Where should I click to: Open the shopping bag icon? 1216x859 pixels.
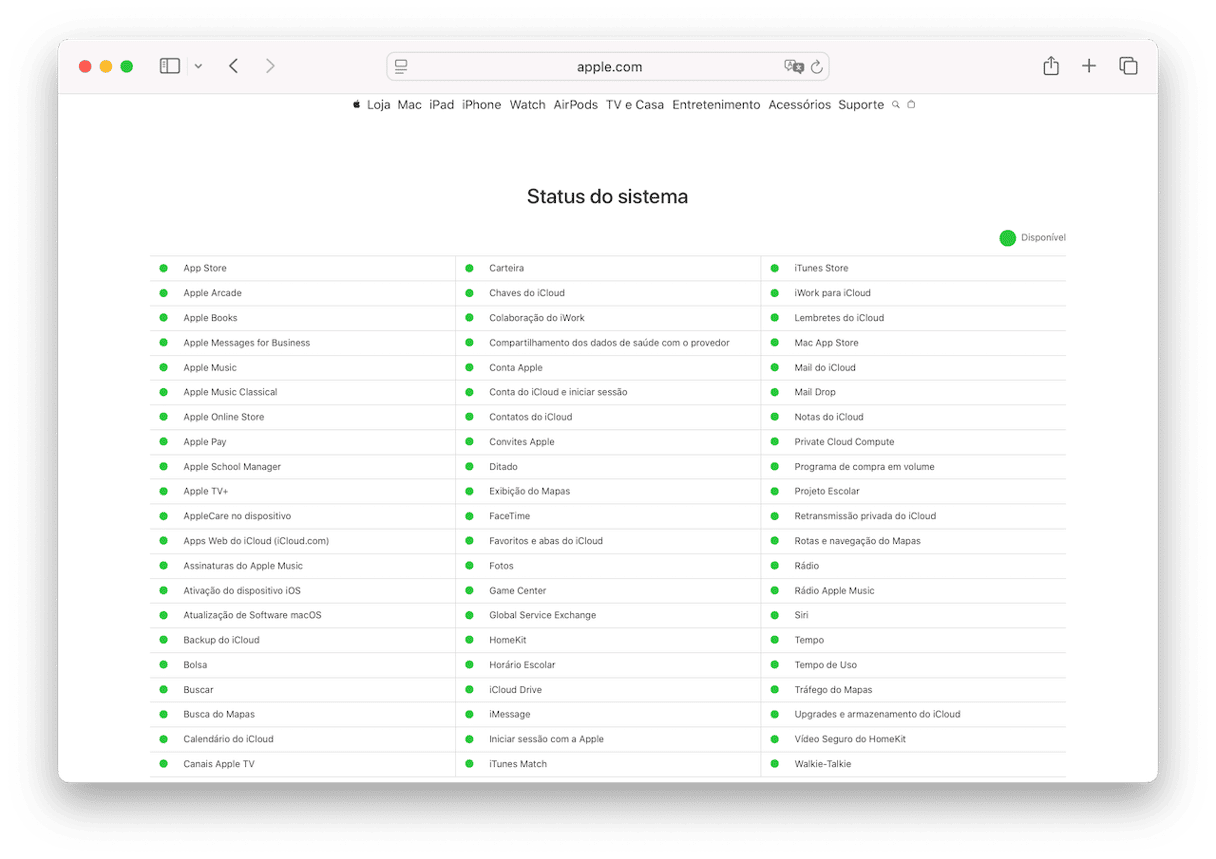[x=911, y=104]
